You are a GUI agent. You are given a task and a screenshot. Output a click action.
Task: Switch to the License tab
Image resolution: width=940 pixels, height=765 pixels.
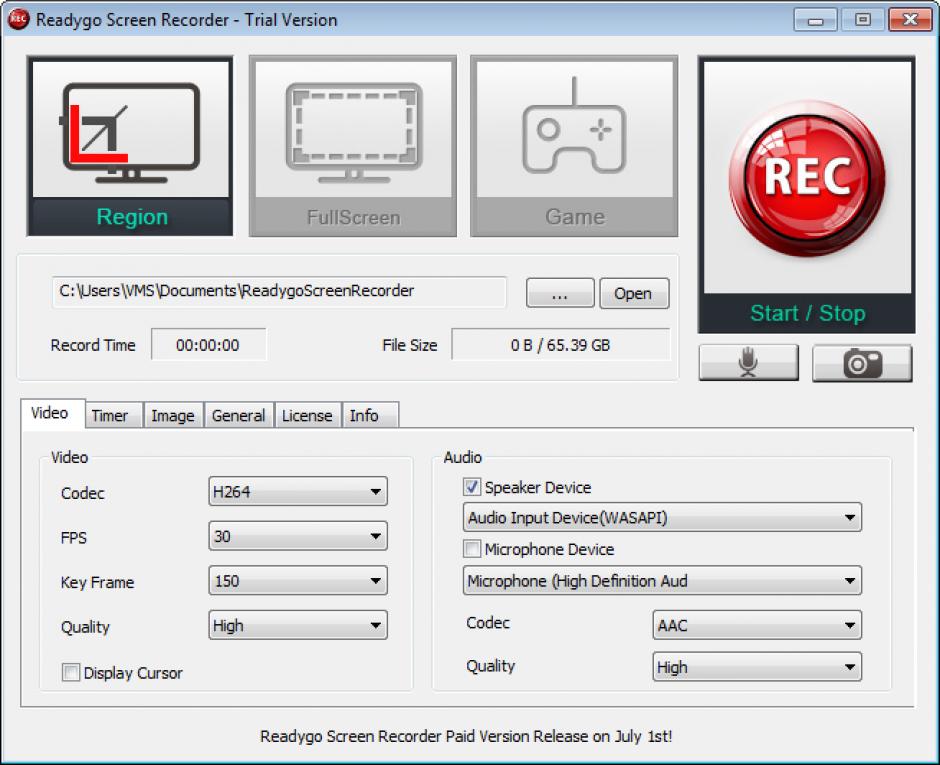[x=308, y=415]
